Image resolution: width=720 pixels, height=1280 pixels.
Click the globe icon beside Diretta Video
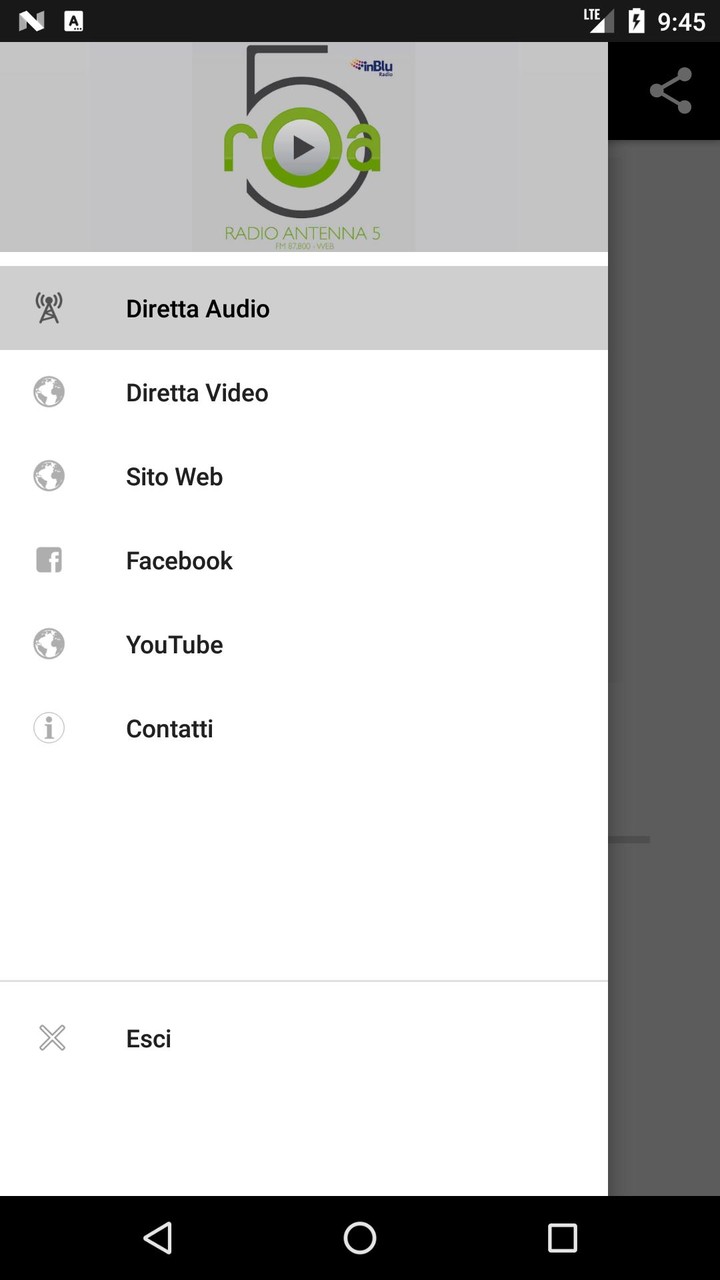coord(49,392)
